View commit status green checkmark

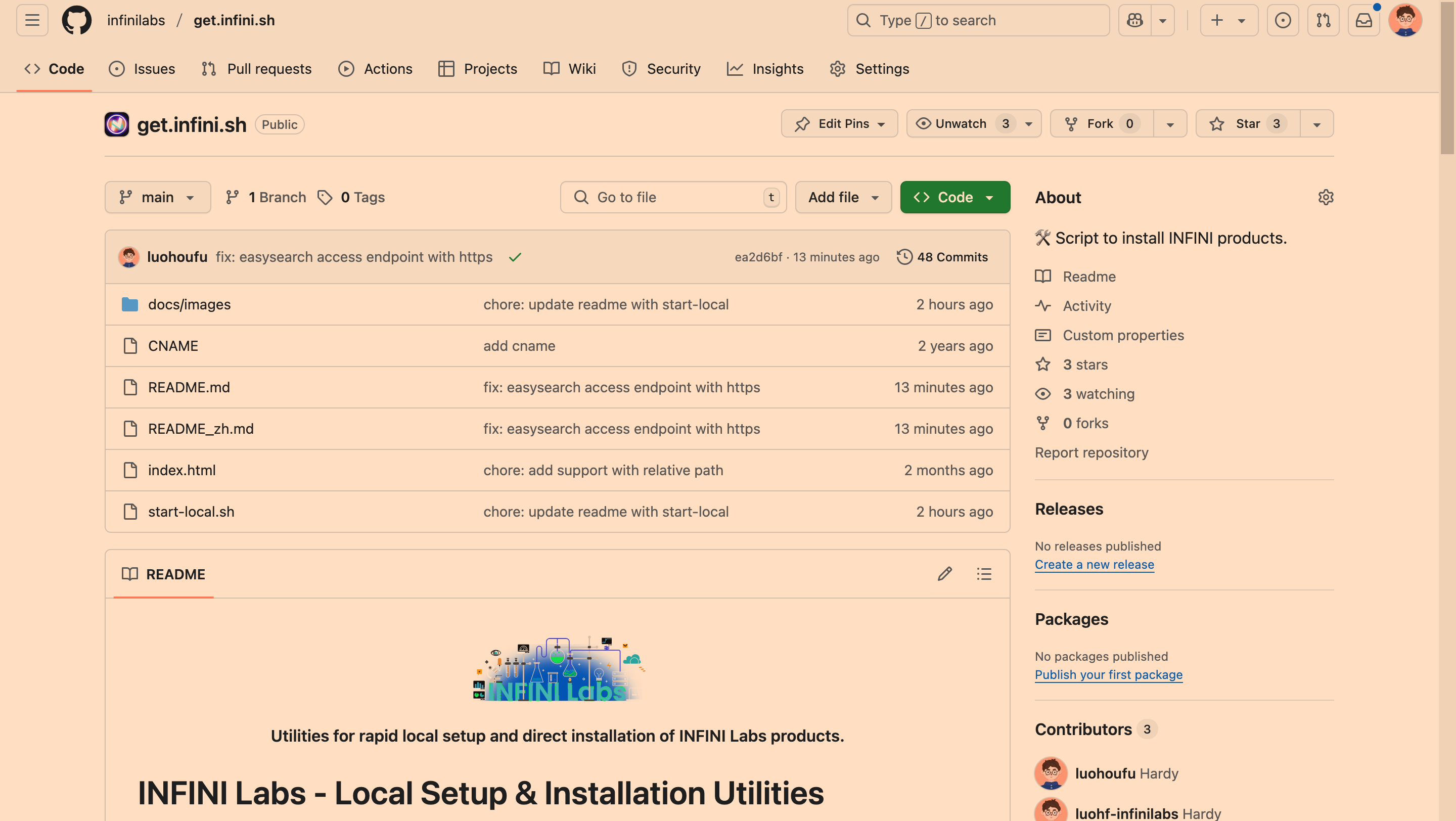515,258
